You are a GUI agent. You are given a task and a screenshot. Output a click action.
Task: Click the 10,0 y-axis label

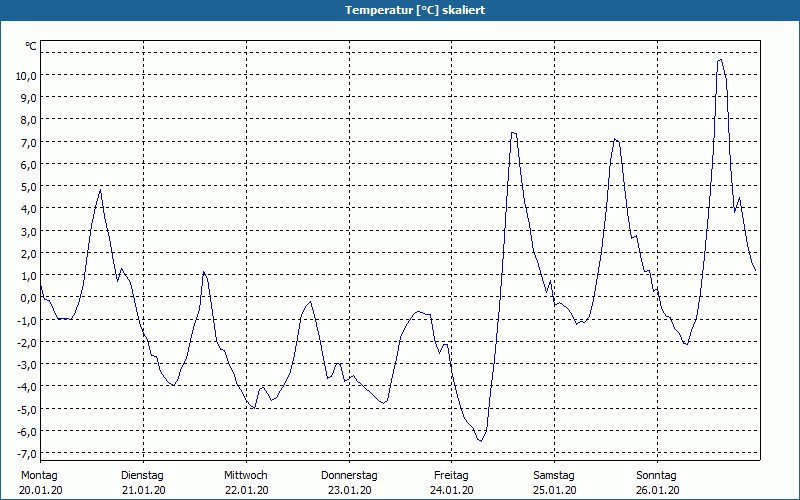coord(26,76)
